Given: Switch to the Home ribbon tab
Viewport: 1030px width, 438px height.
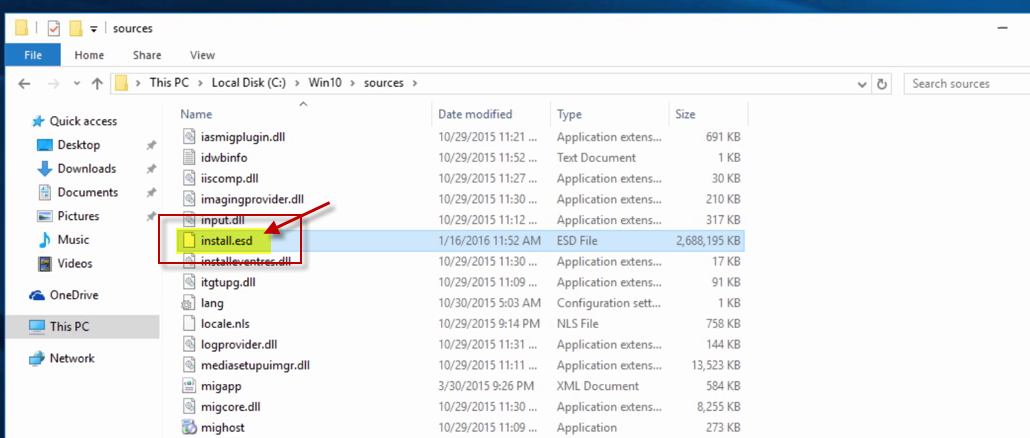Looking at the screenshot, I should click(x=89, y=55).
